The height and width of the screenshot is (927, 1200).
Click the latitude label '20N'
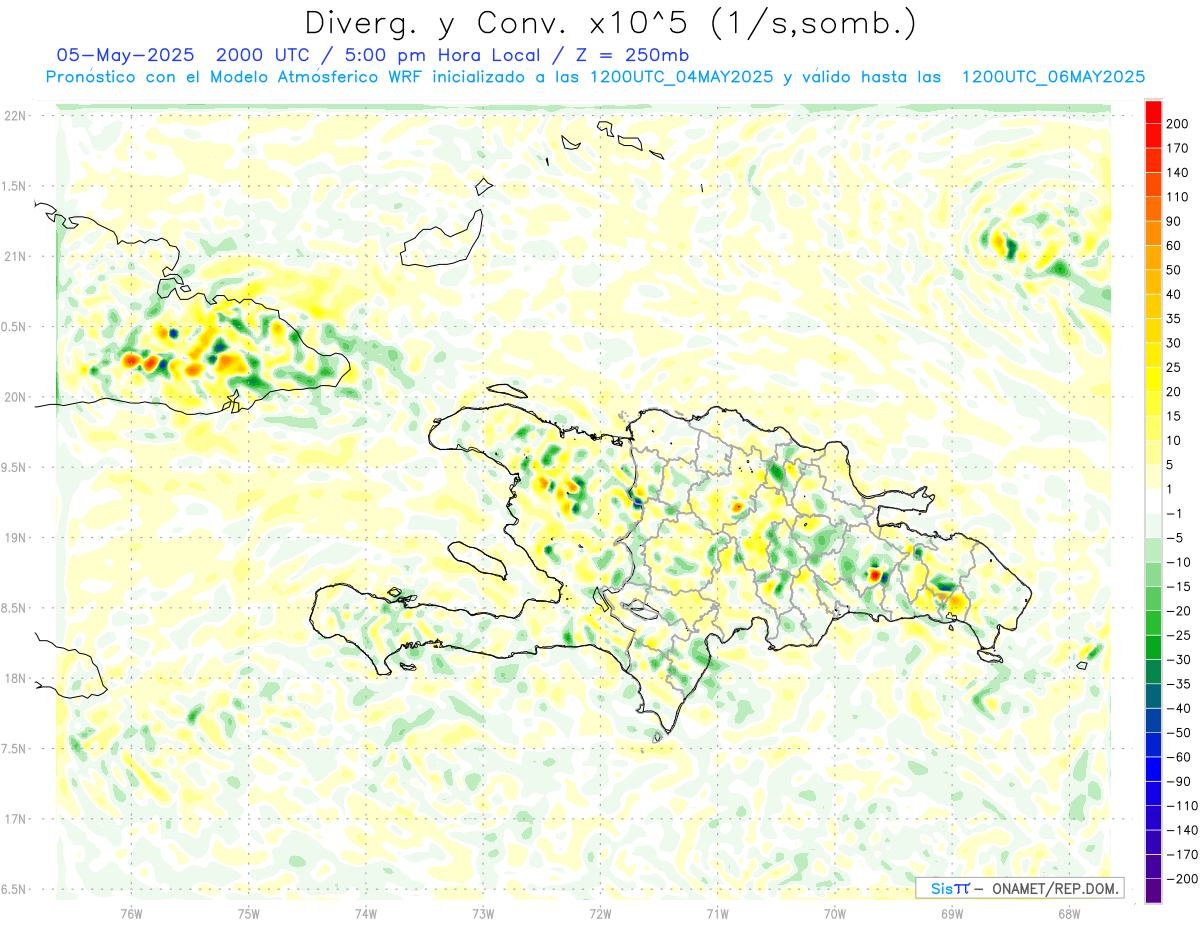[x=15, y=398]
